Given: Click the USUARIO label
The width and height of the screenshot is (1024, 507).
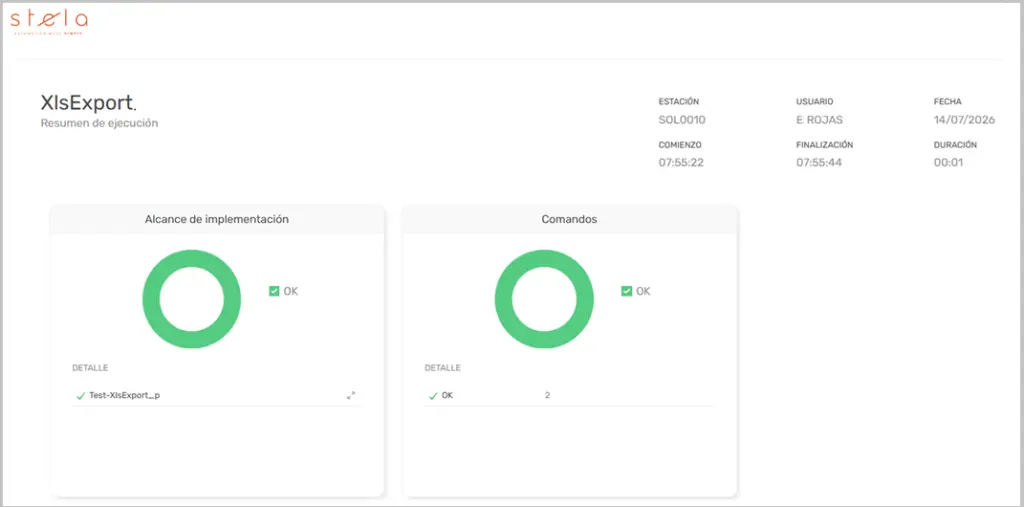Looking at the screenshot, I should 815,101.
